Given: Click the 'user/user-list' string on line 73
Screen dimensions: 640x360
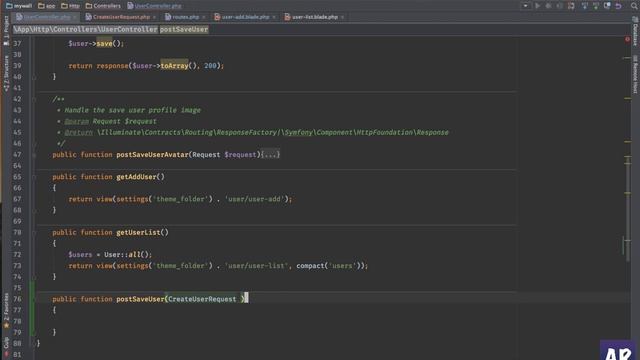Looking at the screenshot, I should [x=257, y=266].
